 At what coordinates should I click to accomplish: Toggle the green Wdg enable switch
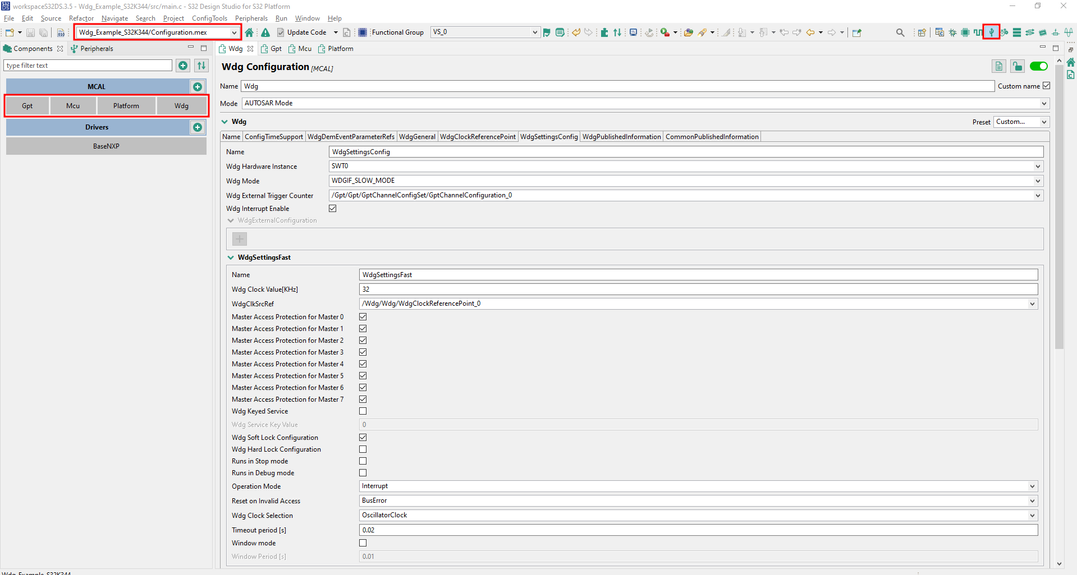click(x=1039, y=66)
